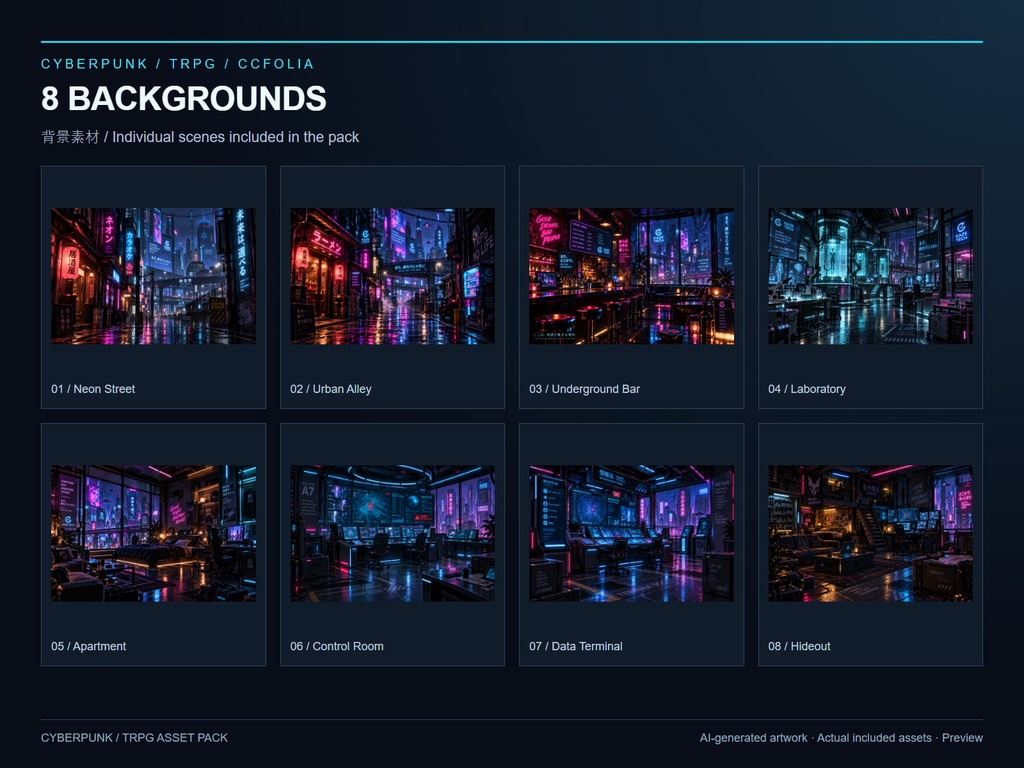The height and width of the screenshot is (768, 1024).
Task: View the Control Room scene image
Action: pyautogui.click(x=392, y=533)
